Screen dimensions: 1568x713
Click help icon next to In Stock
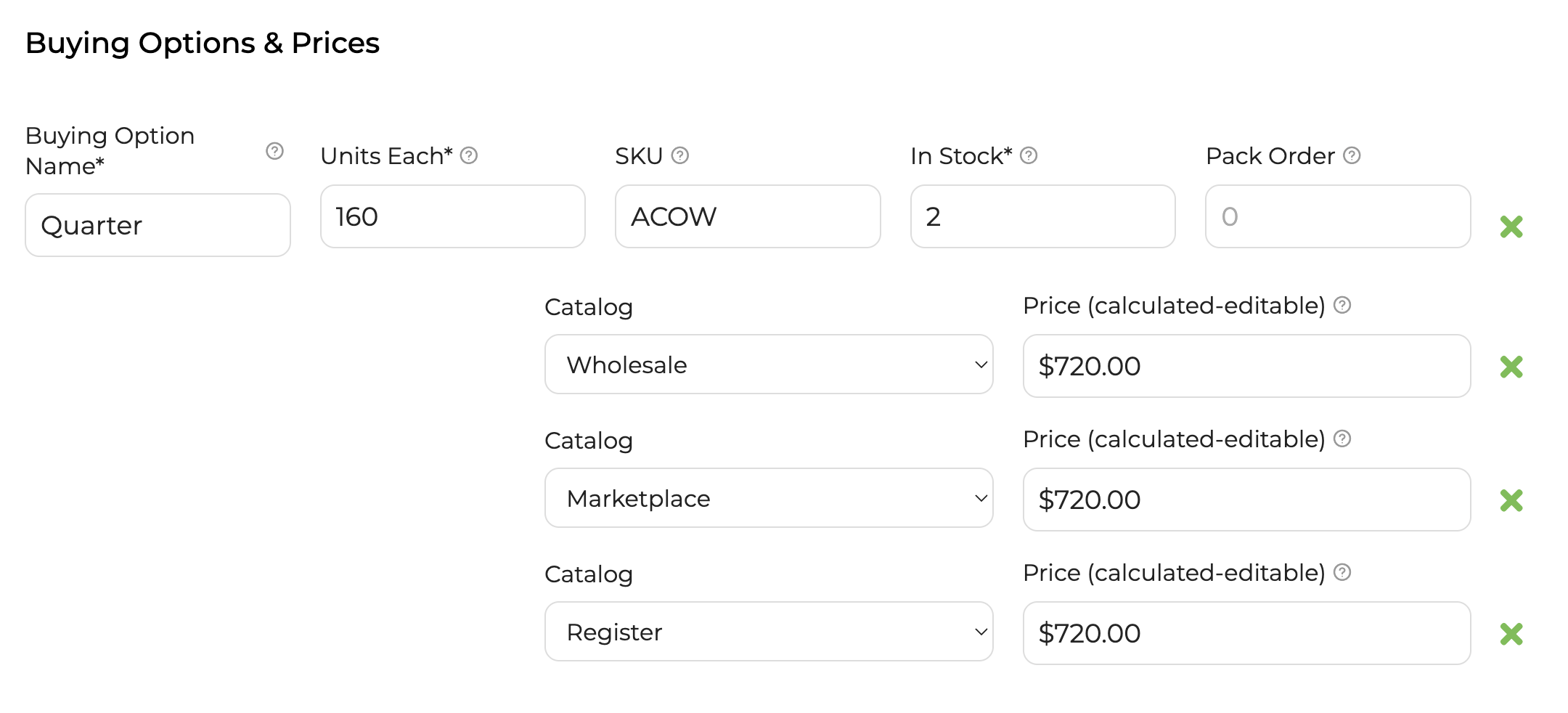point(1029,155)
